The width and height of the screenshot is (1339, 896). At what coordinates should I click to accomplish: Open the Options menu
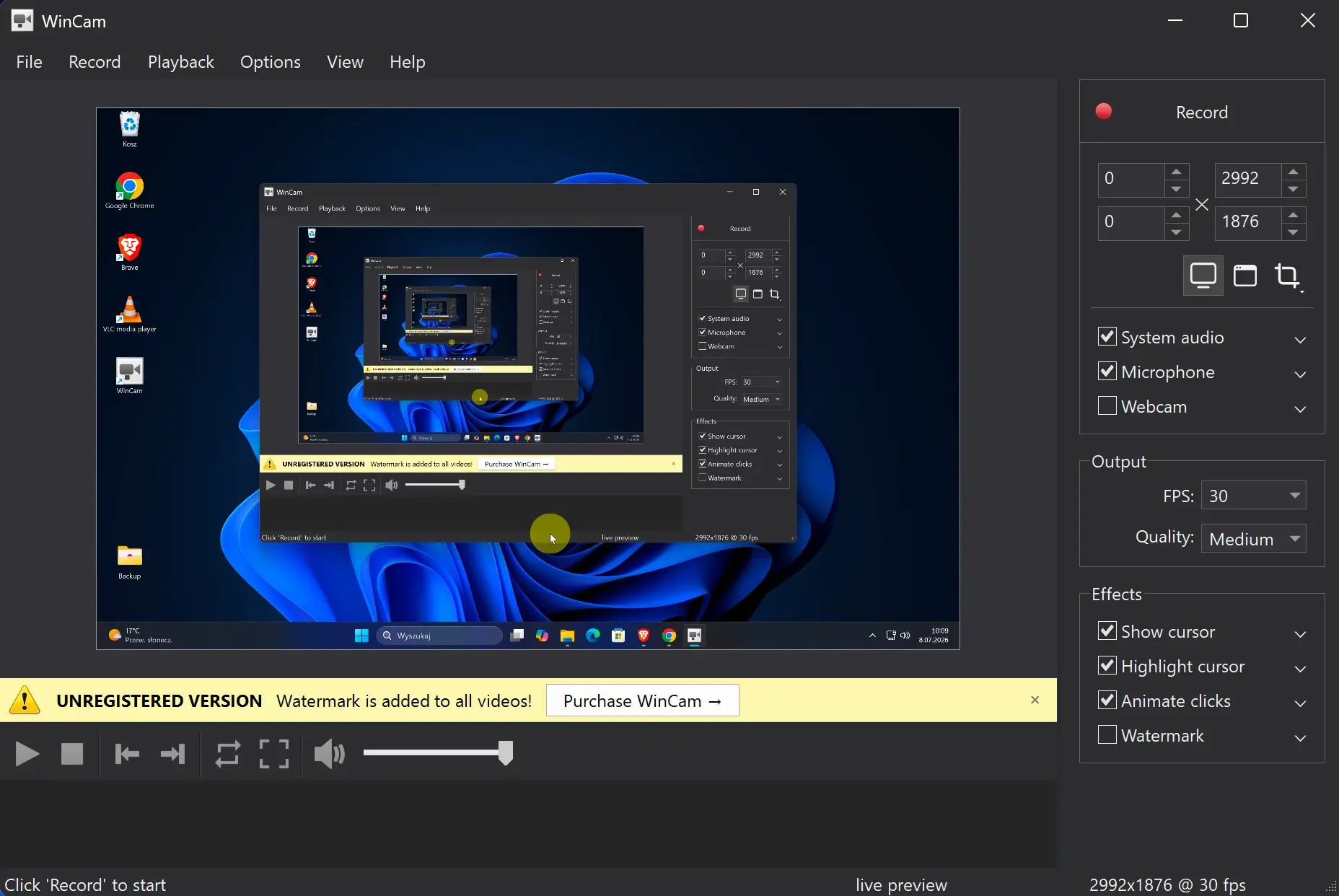point(271,62)
